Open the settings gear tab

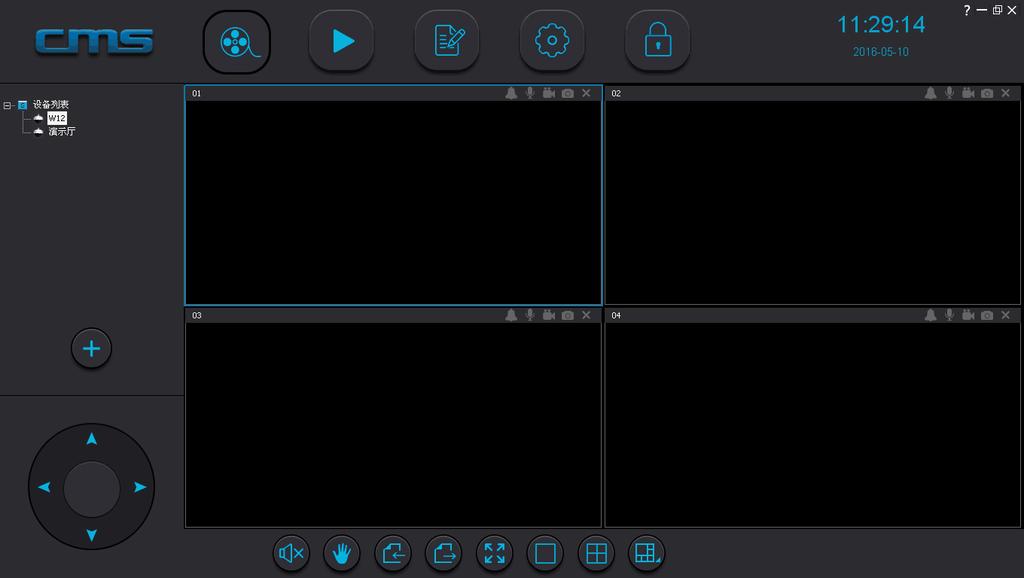[552, 41]
